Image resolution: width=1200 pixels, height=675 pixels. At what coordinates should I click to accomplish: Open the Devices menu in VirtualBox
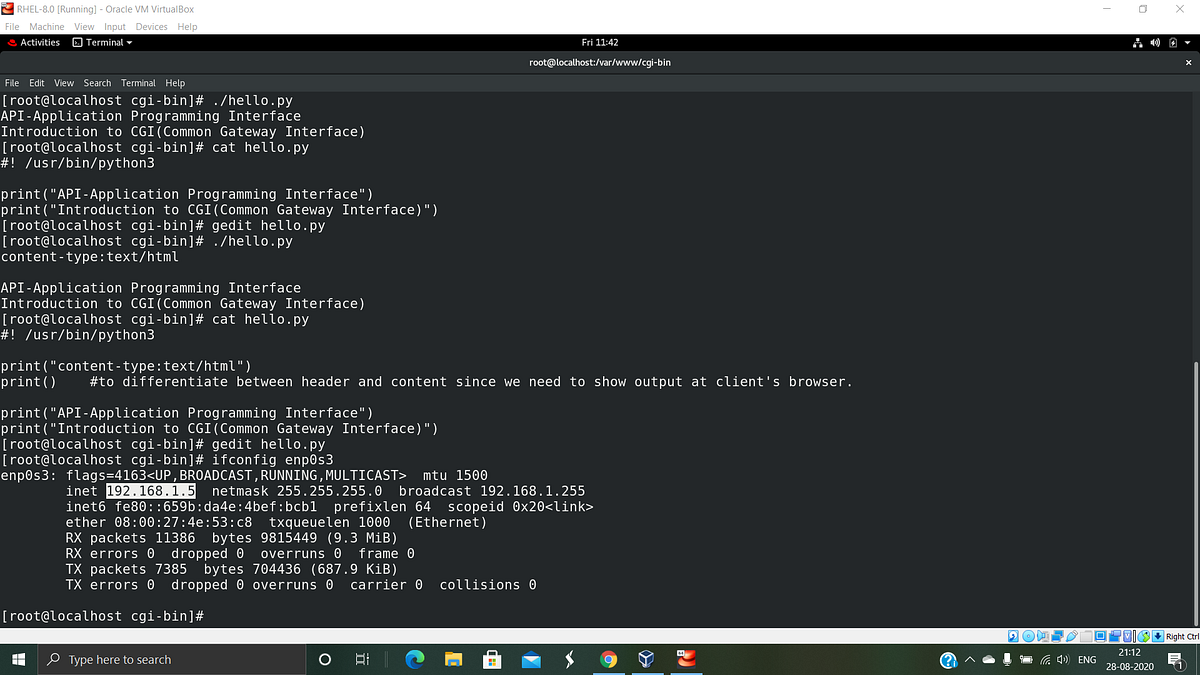[151, 26]
